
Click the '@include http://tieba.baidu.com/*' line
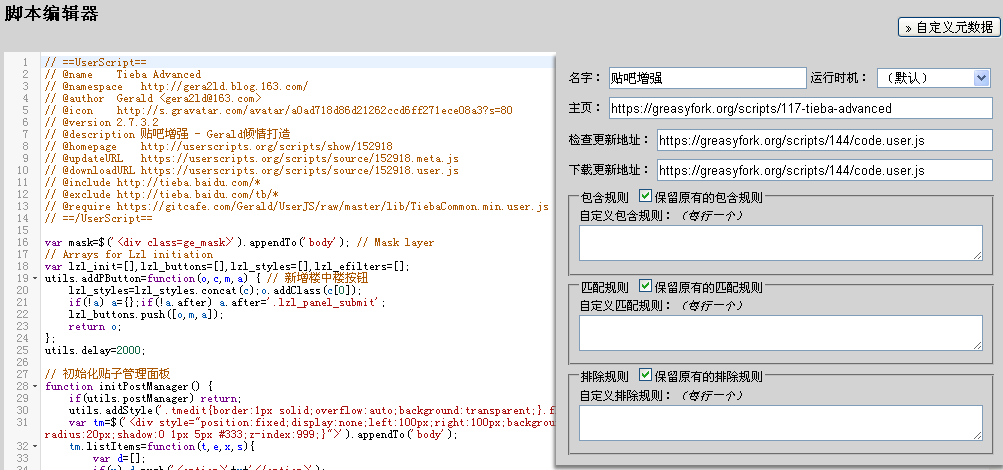[x=153, y=182]
